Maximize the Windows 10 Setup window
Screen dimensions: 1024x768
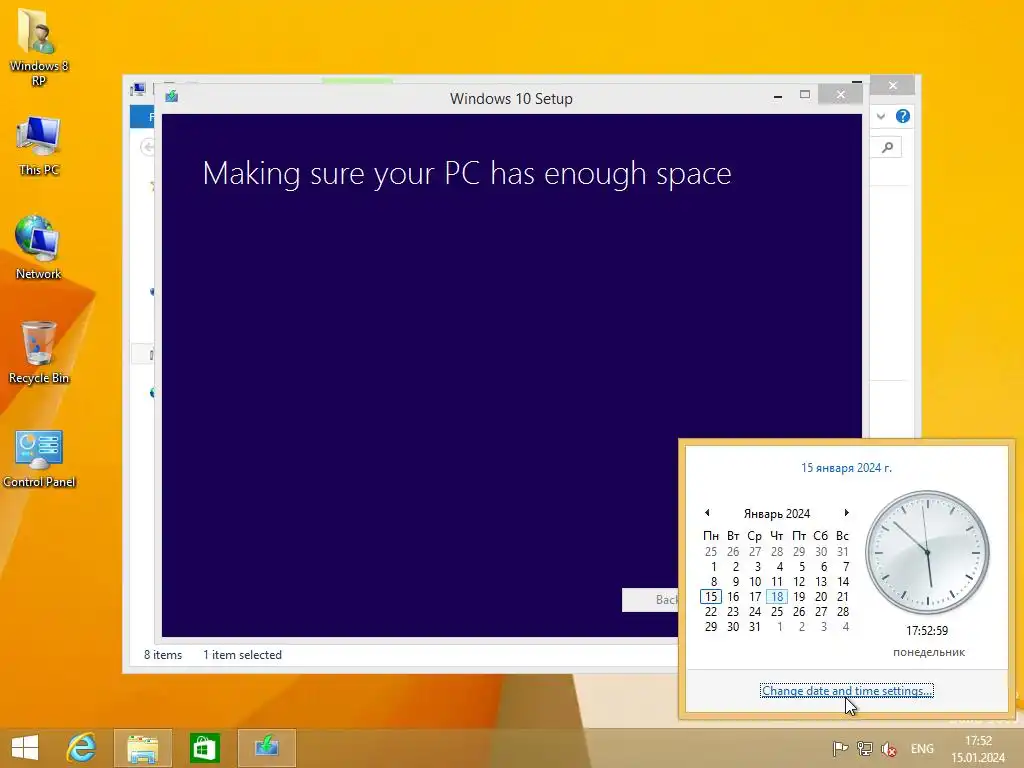[805, 95]
